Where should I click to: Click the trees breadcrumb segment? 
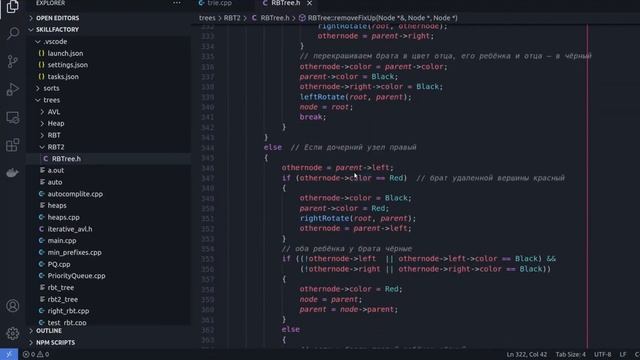[x=207, y=18]
